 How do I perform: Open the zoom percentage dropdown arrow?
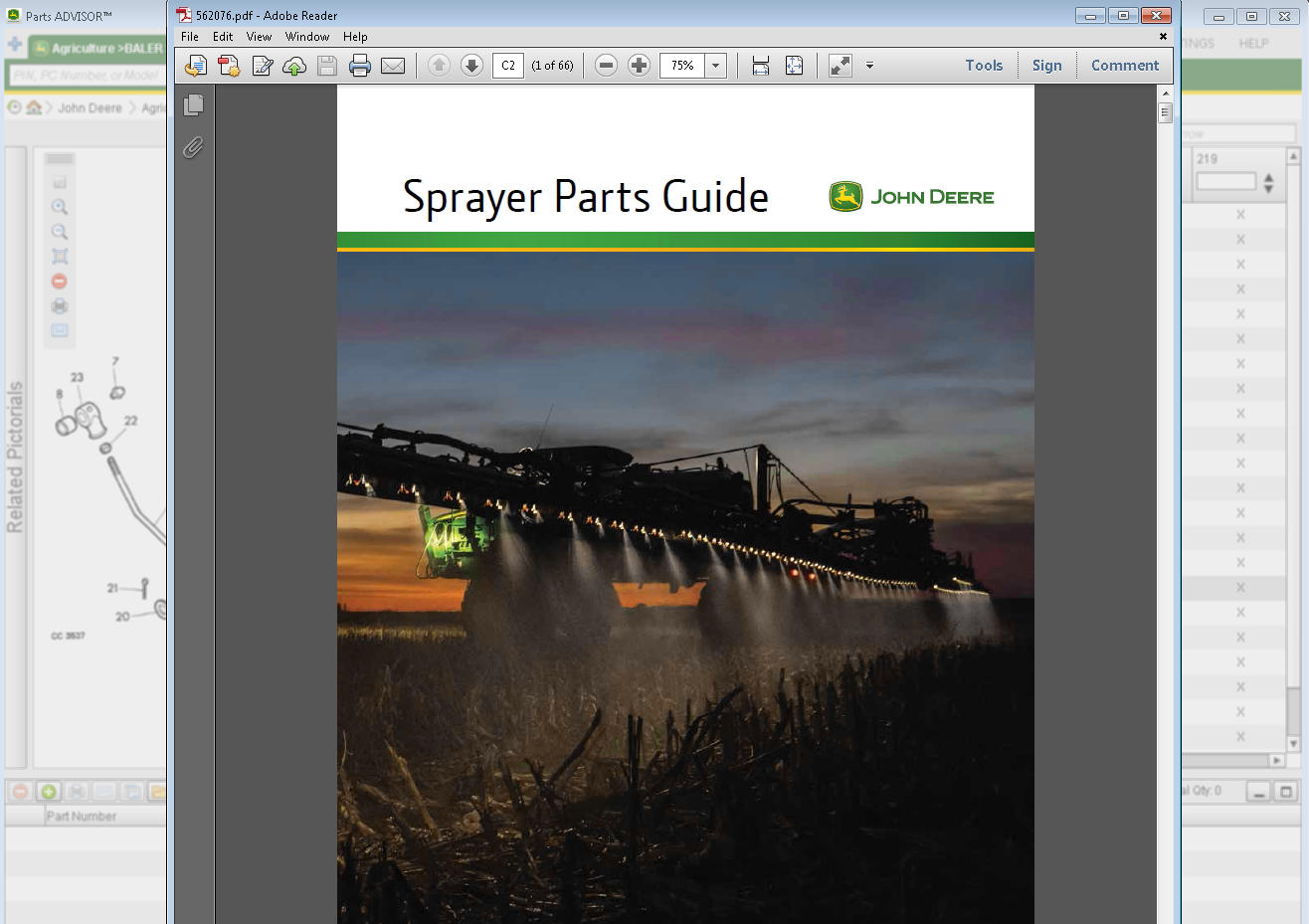coord(715,66)
